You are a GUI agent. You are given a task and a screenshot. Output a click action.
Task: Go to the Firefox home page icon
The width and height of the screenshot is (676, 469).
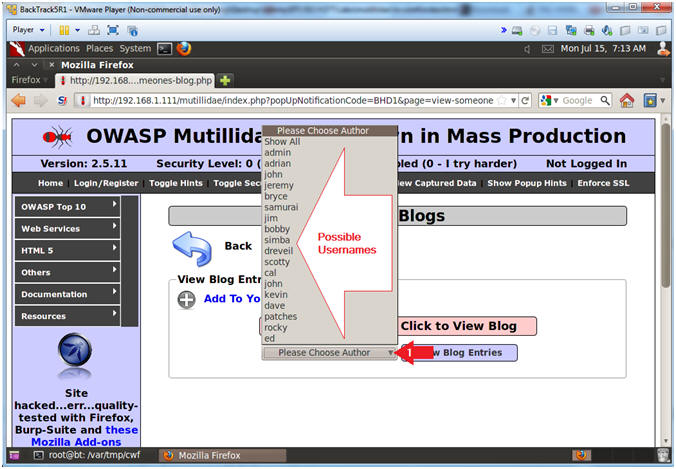[x=627, y=100]
